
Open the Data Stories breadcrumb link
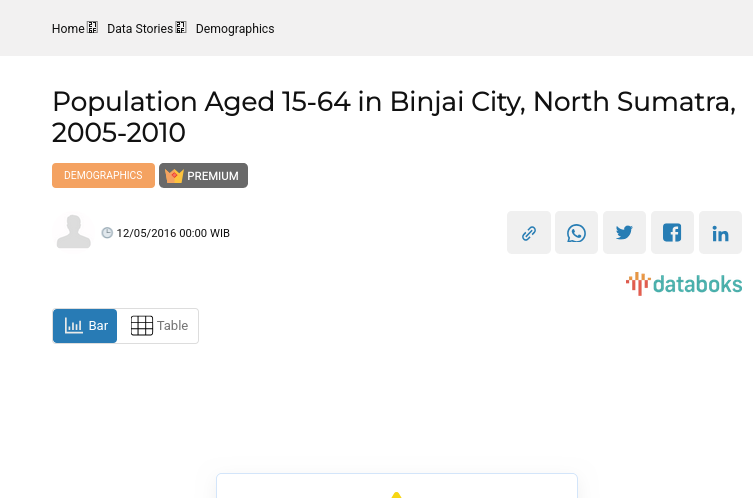click(x=140, y=29)
